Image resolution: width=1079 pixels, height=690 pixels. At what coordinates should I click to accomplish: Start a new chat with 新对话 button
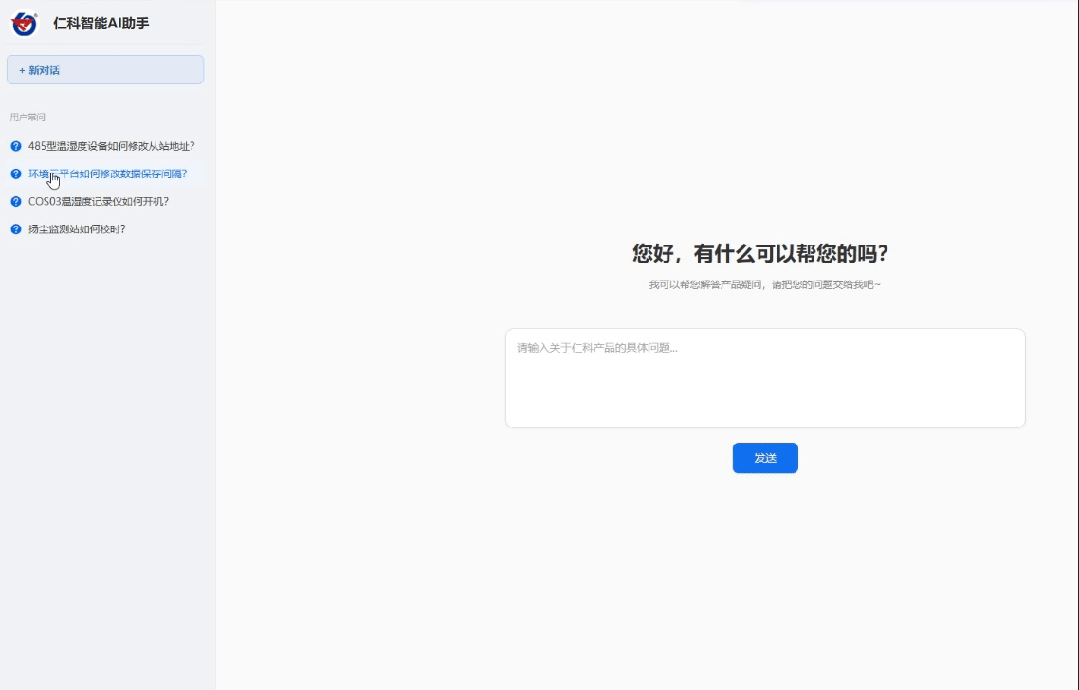[x=105, y=70]
